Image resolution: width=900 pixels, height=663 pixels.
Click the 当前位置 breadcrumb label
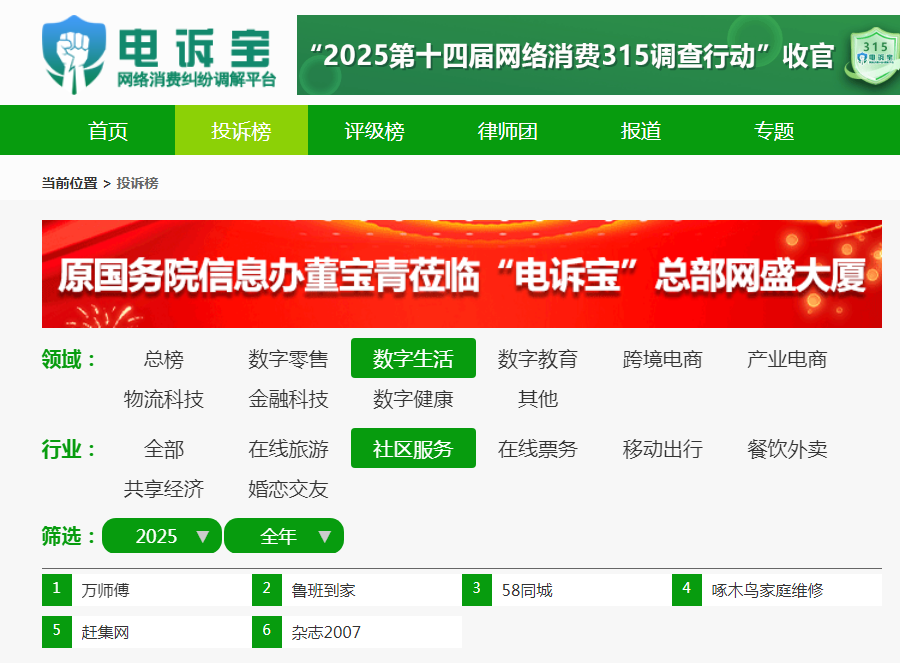coord(69,183)
